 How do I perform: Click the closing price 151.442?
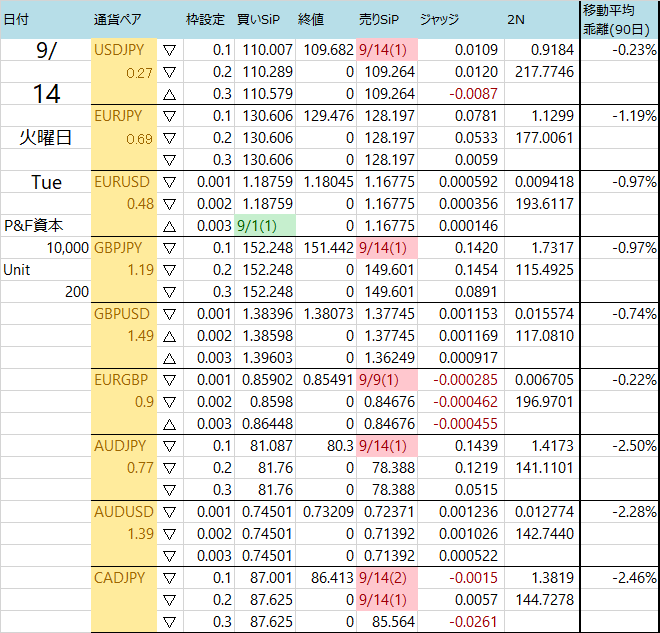coord(328,248)
